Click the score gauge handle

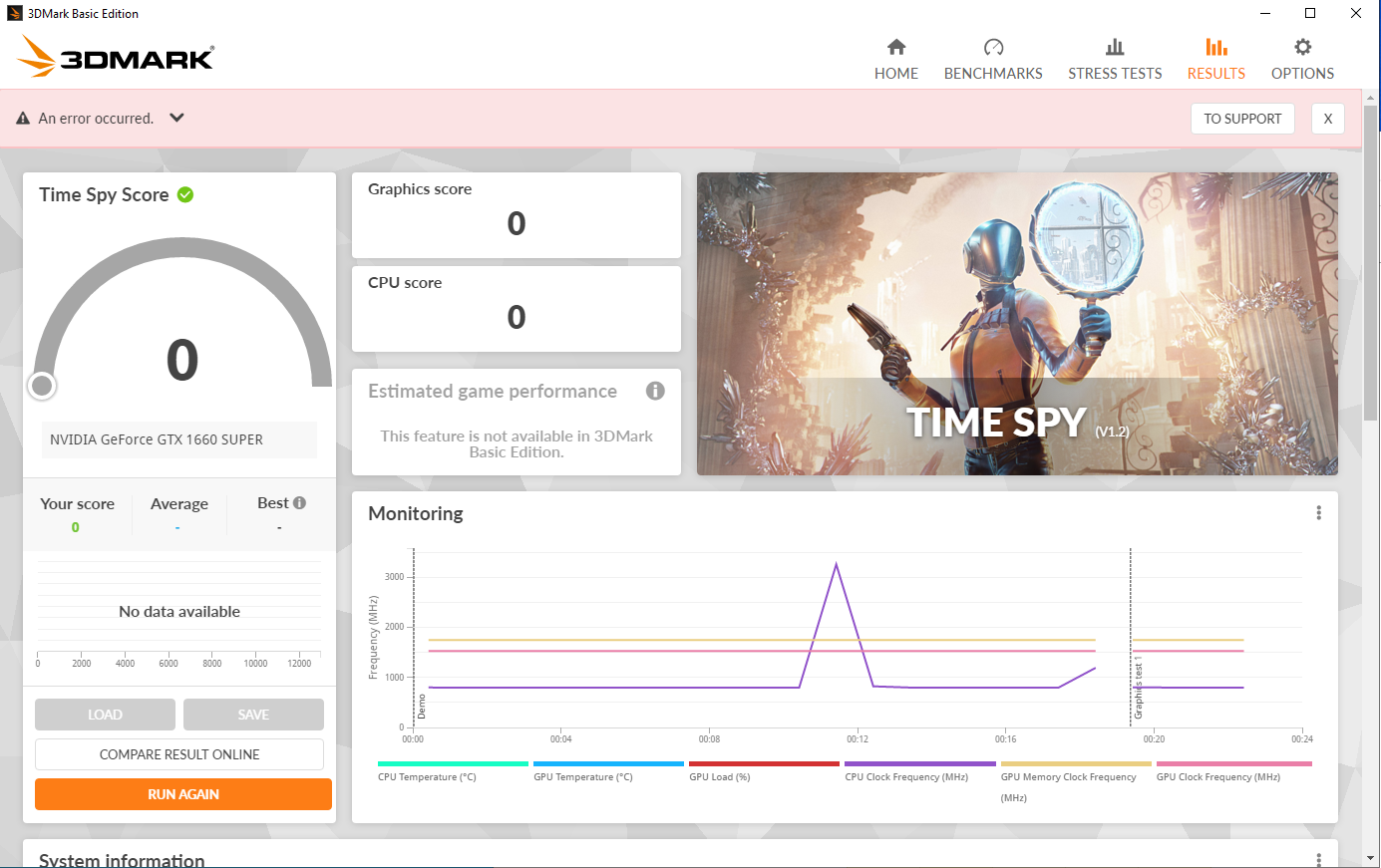[42, 386]
